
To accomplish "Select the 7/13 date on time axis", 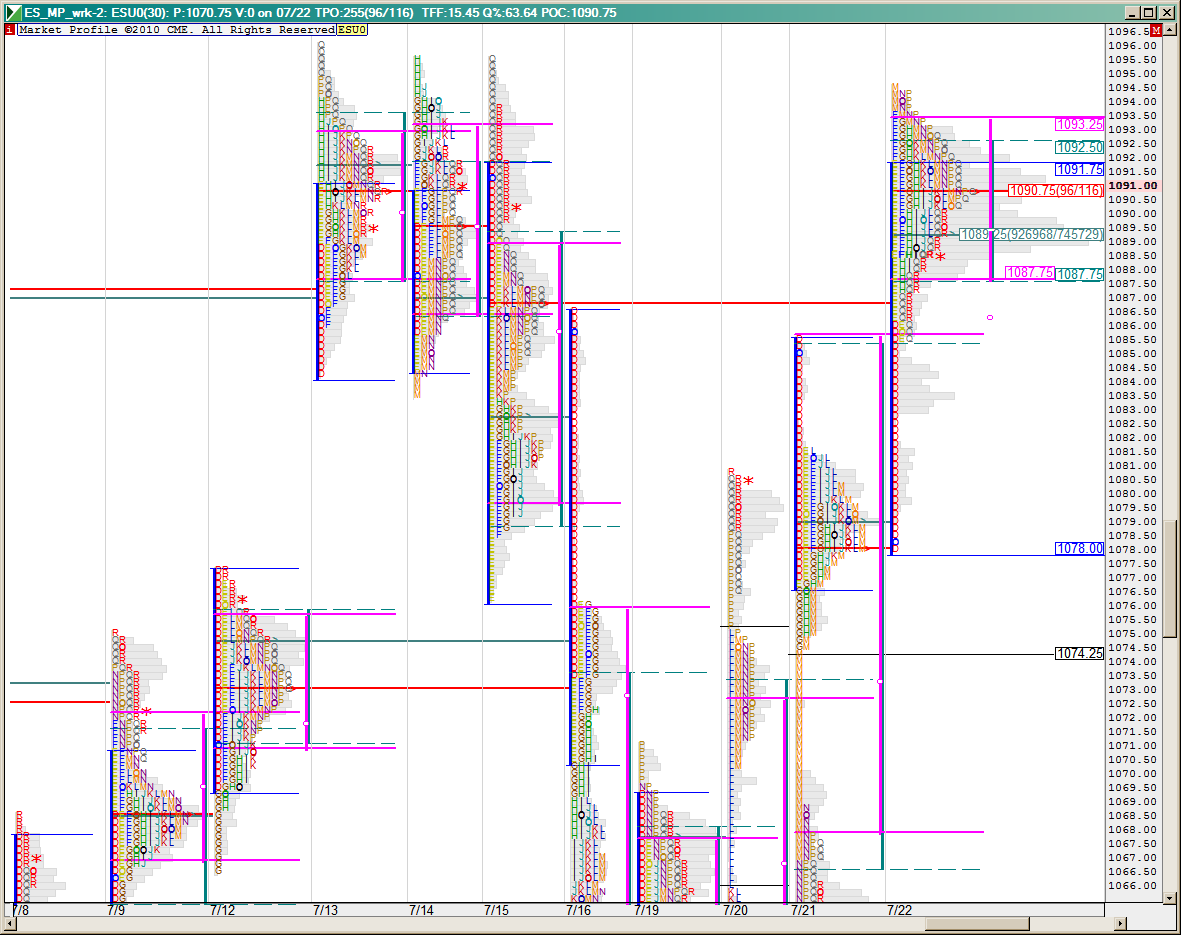I will [x=325, y=910].
